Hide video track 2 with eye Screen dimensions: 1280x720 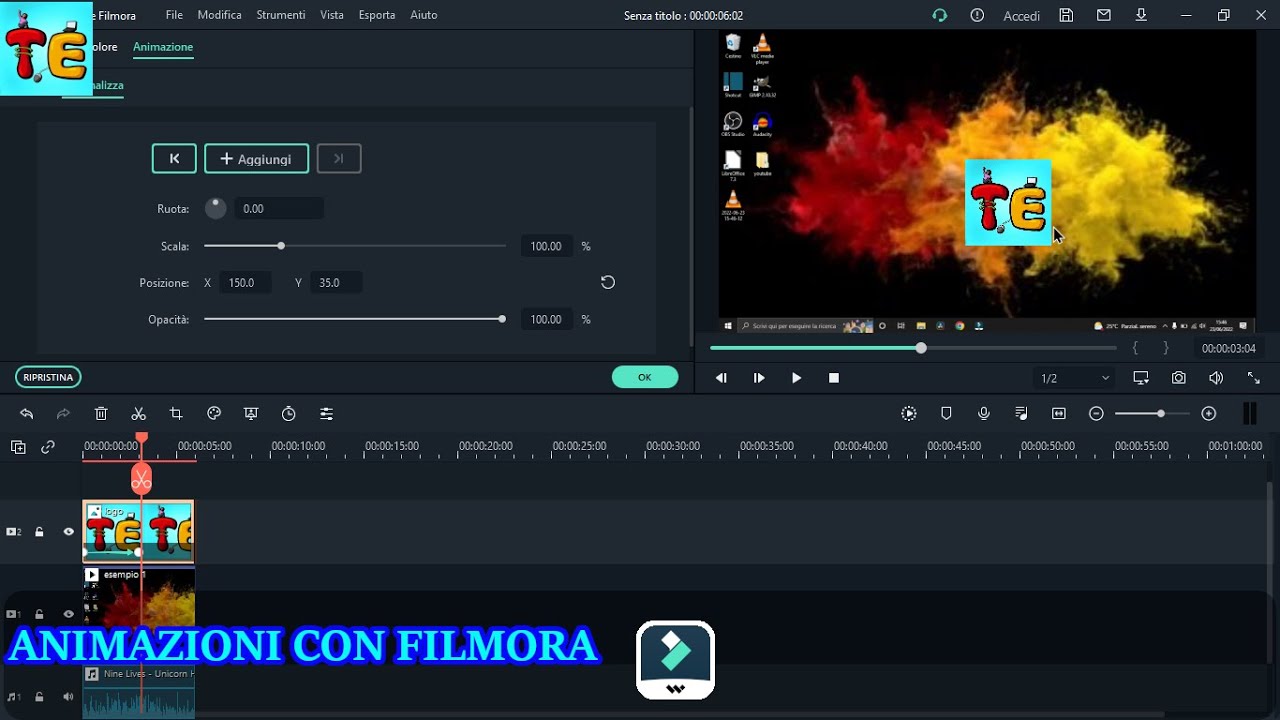(69, 532)
